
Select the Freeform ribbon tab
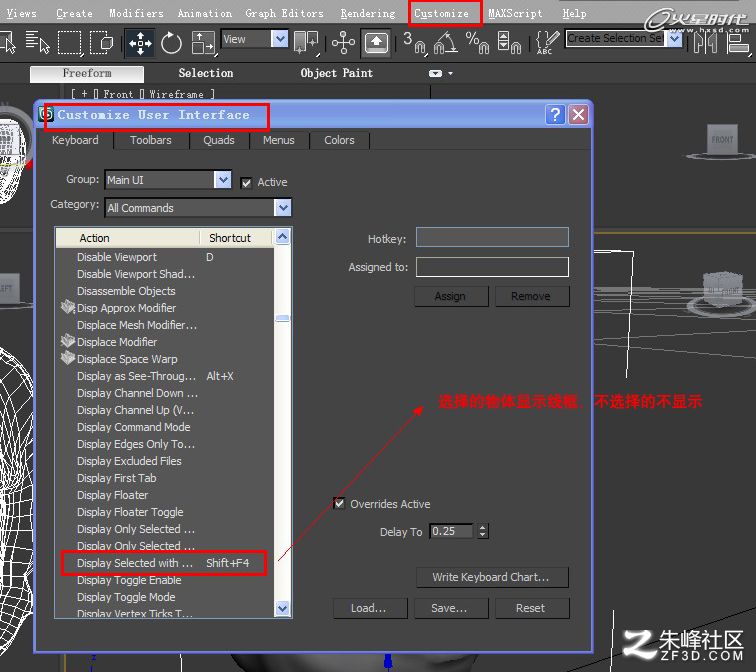[87, 74]
